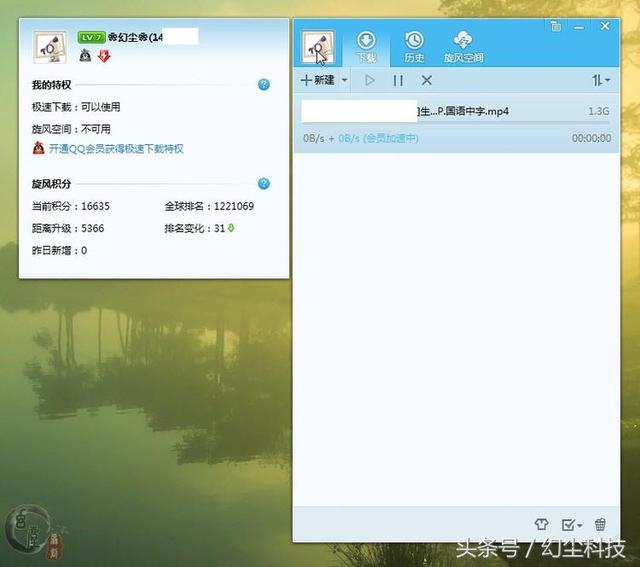Click the 当前积分：16635 value
This screenshot has width=640, height=567.
click(71, 206)
